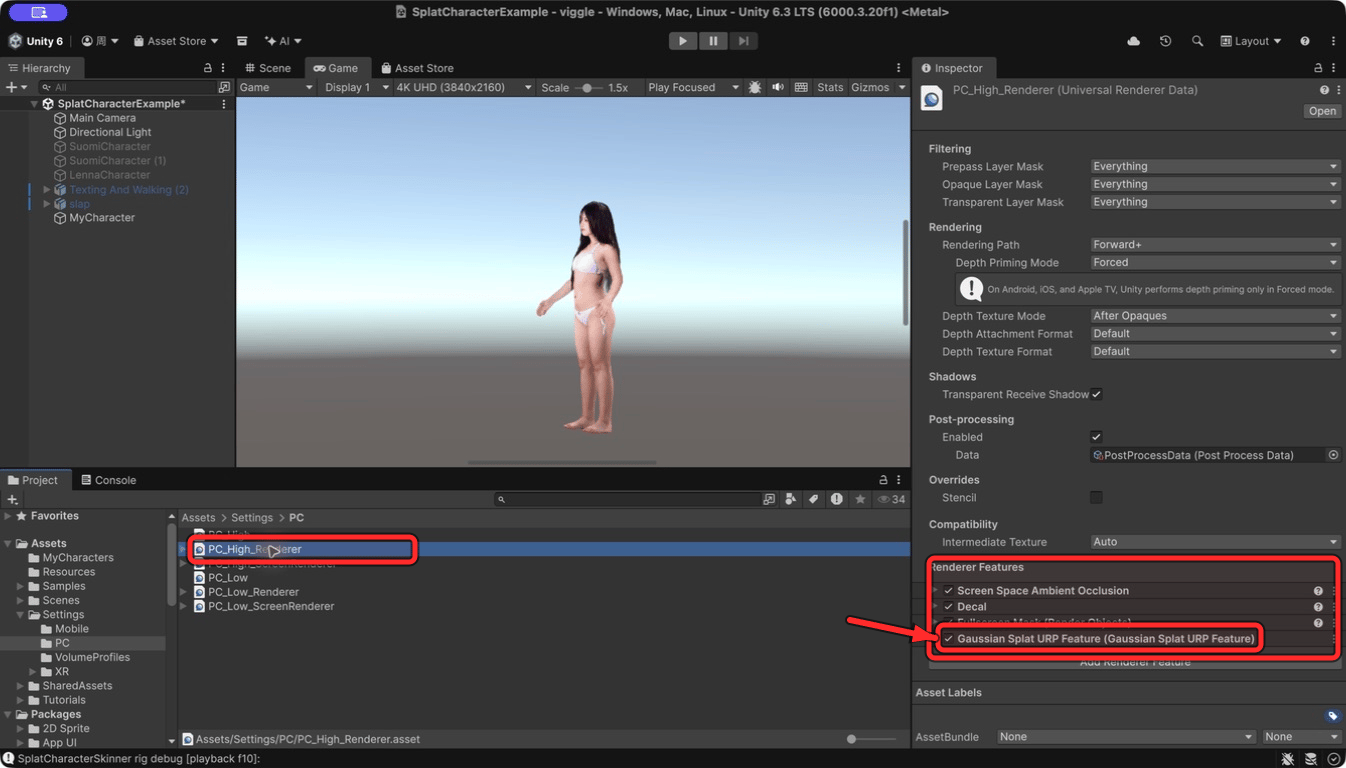The width and height of the screenshot is (1346, 768).
Task: Toggle Transparent Receive Shadows checkbox
Action: tap(1097, 394)
